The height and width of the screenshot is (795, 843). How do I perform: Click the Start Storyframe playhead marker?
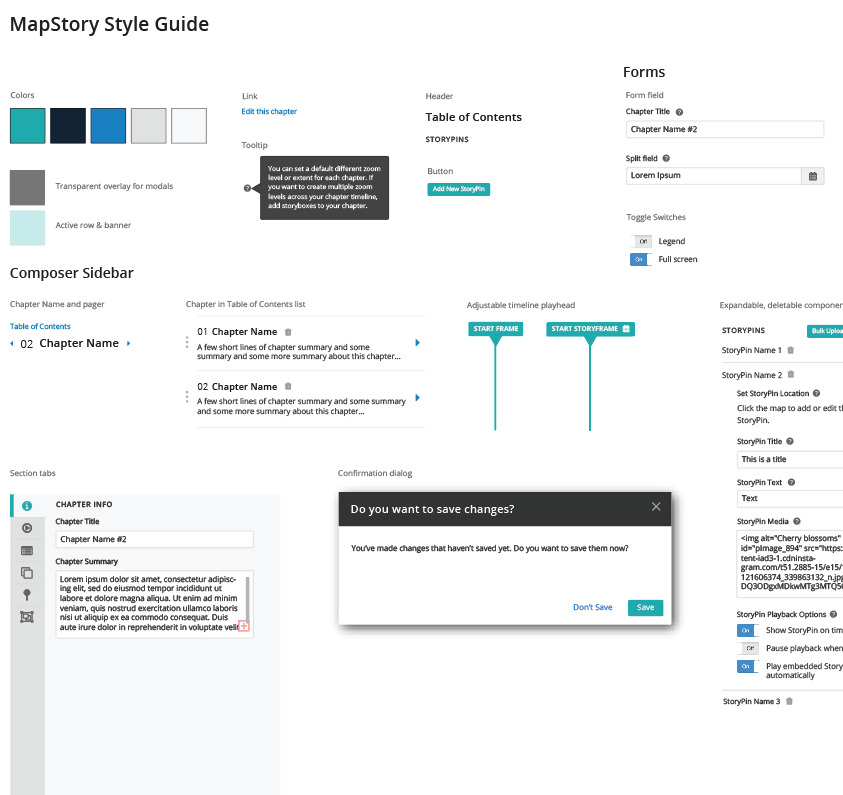tap(590, 329)
